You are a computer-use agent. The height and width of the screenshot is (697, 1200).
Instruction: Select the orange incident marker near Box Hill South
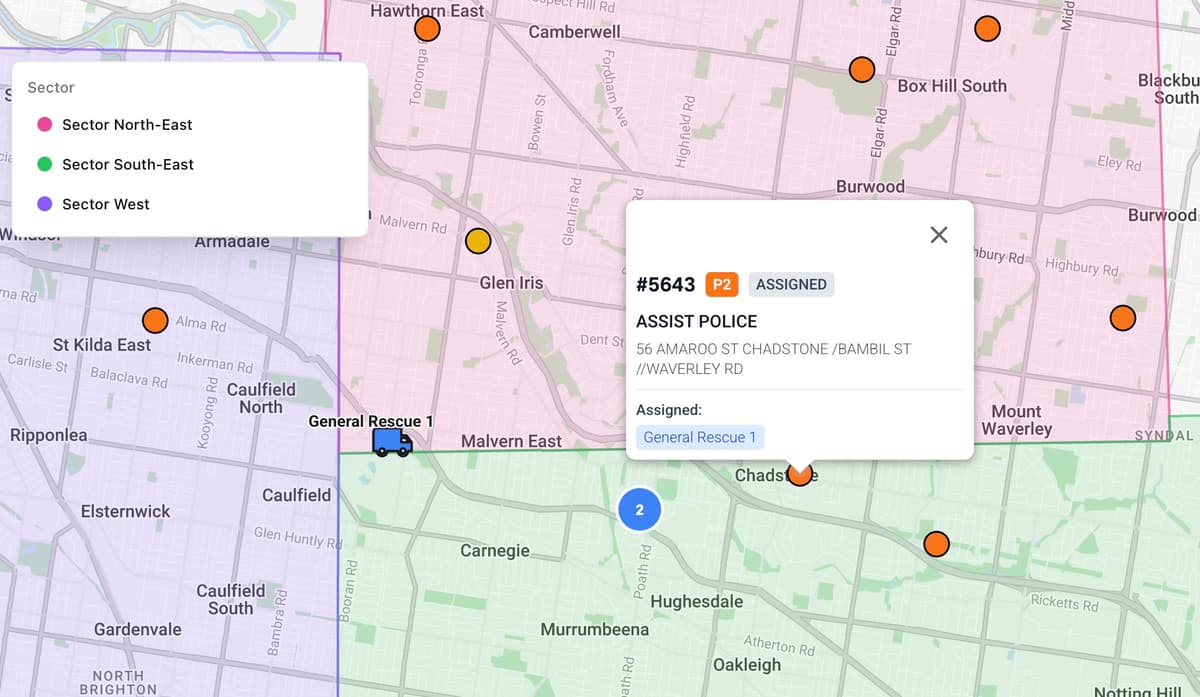tap(862, 69)
